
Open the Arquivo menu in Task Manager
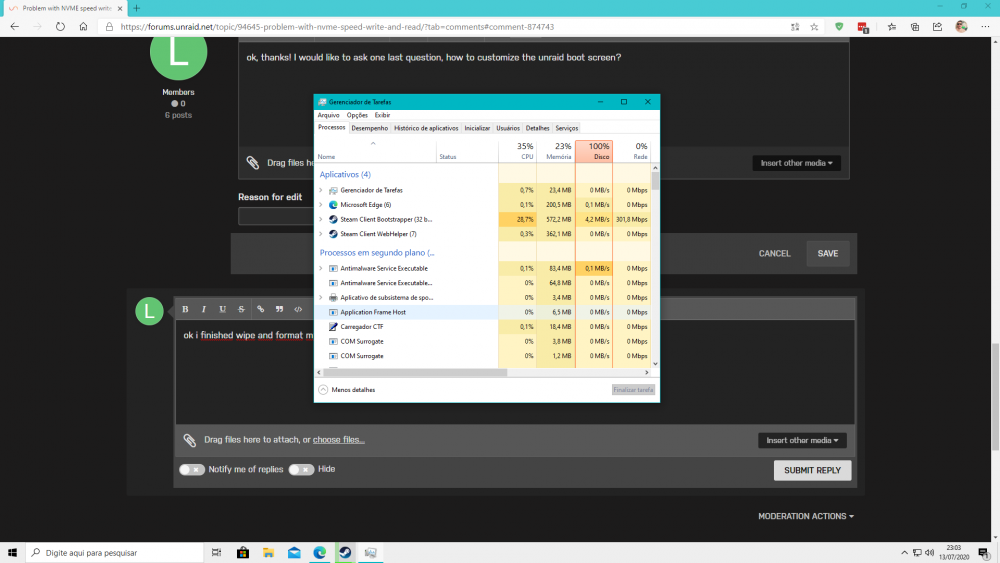pyautogui.click(x=328, y=115)
